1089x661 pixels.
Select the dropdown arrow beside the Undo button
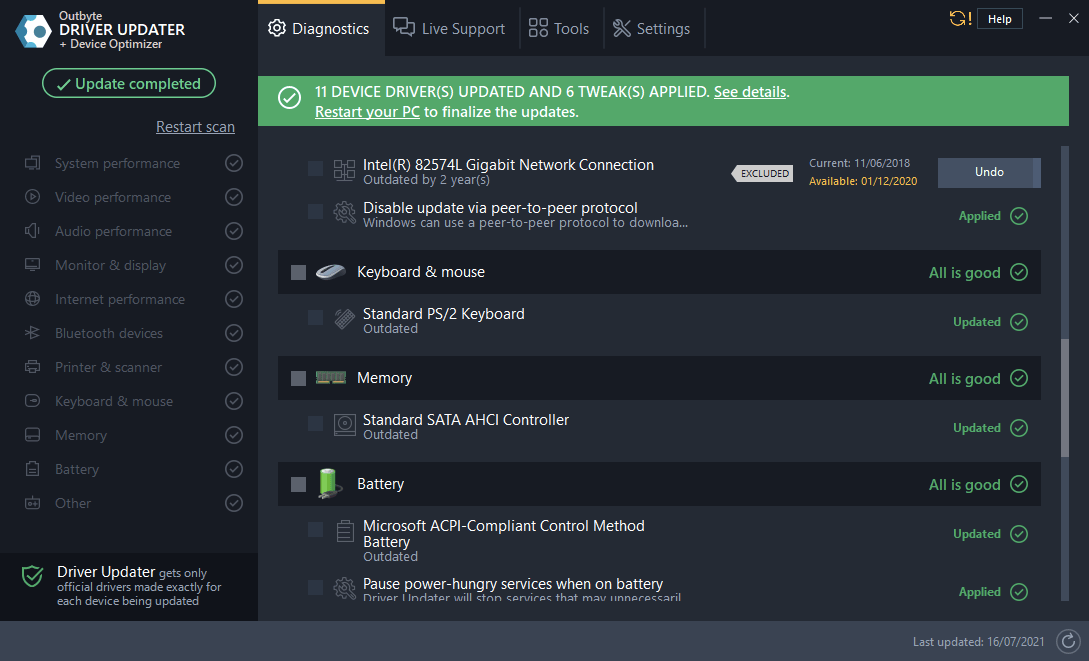coord(1036,173)
